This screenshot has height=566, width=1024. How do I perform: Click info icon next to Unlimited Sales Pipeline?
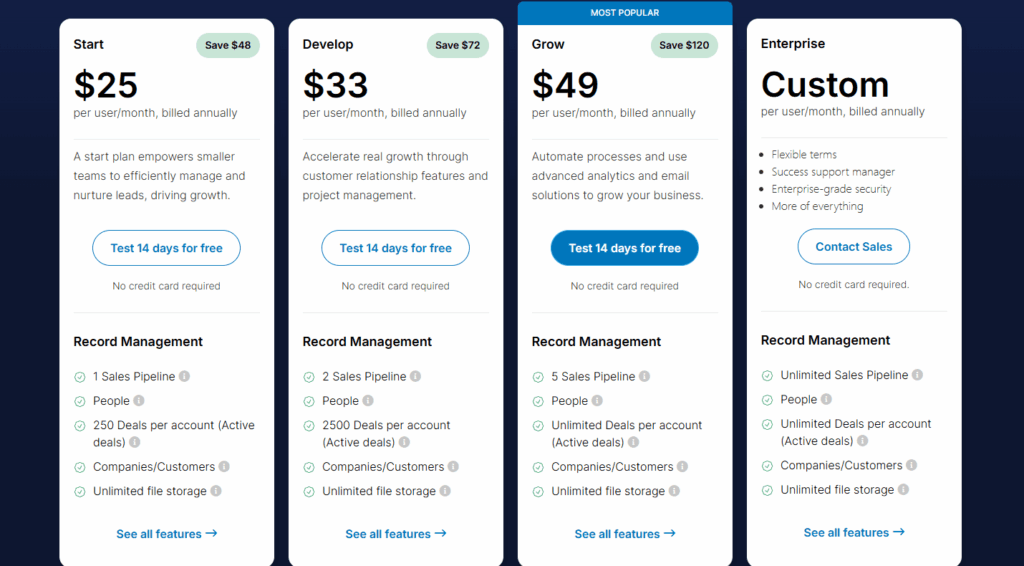pyautogui.click(x=917, y=375)
